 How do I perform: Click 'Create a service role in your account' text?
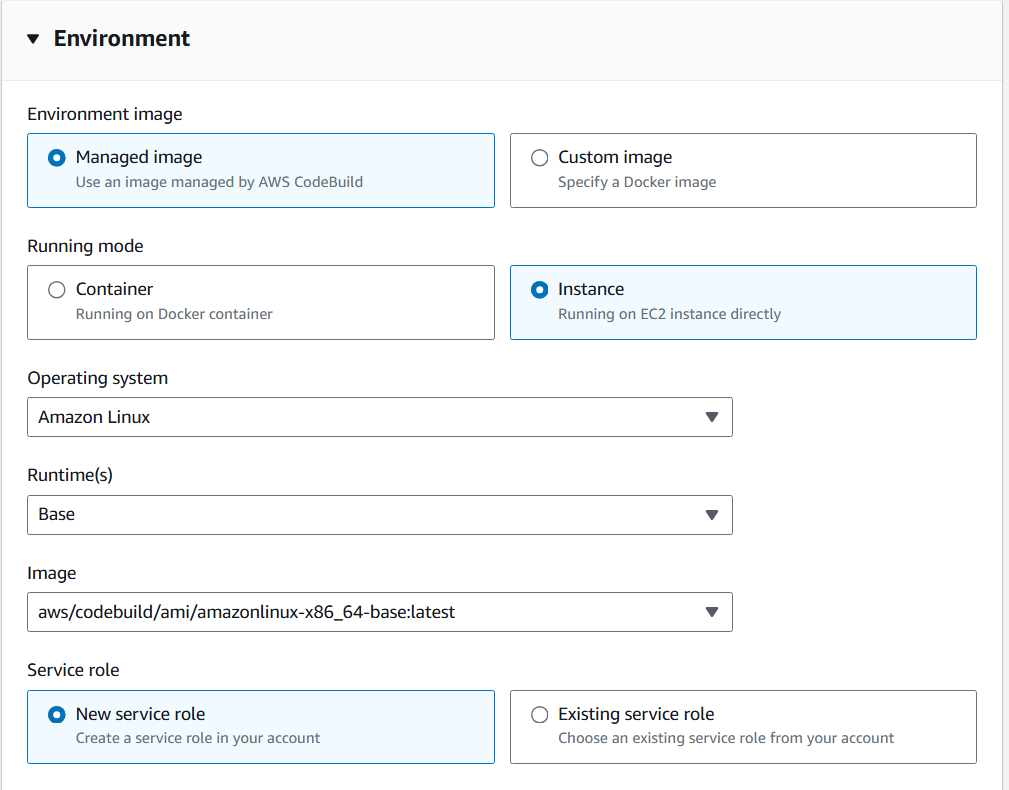point(198,738)
